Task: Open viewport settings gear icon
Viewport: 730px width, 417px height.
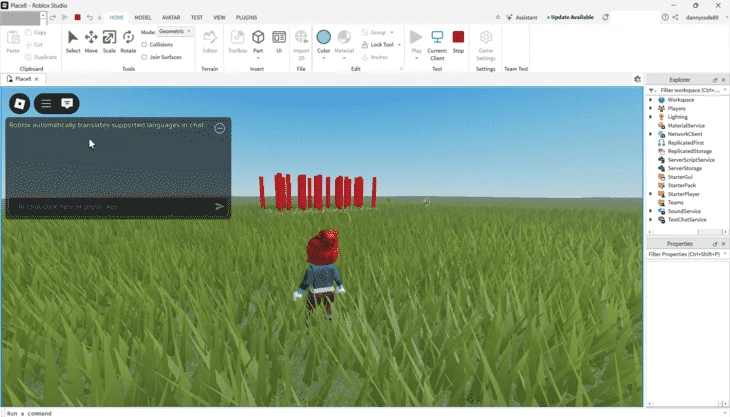Action: (637, 79)
